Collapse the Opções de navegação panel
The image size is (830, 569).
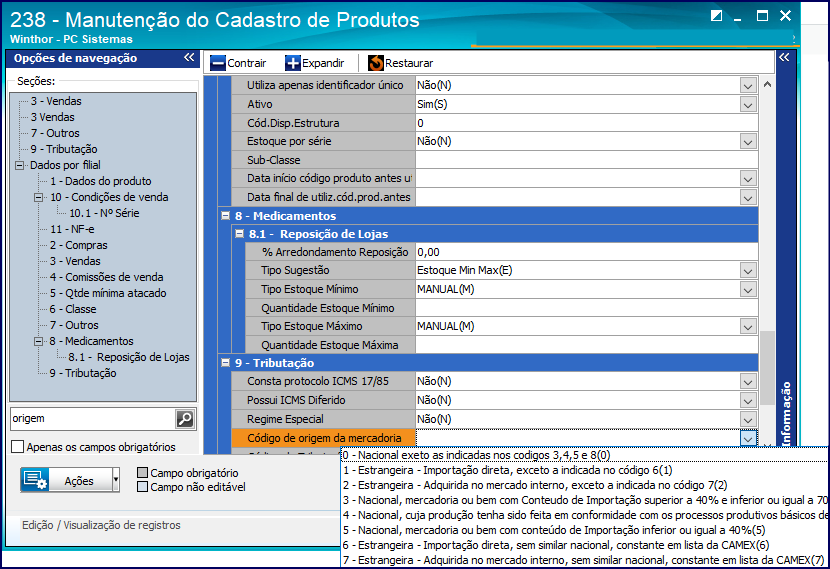(189, 58)
